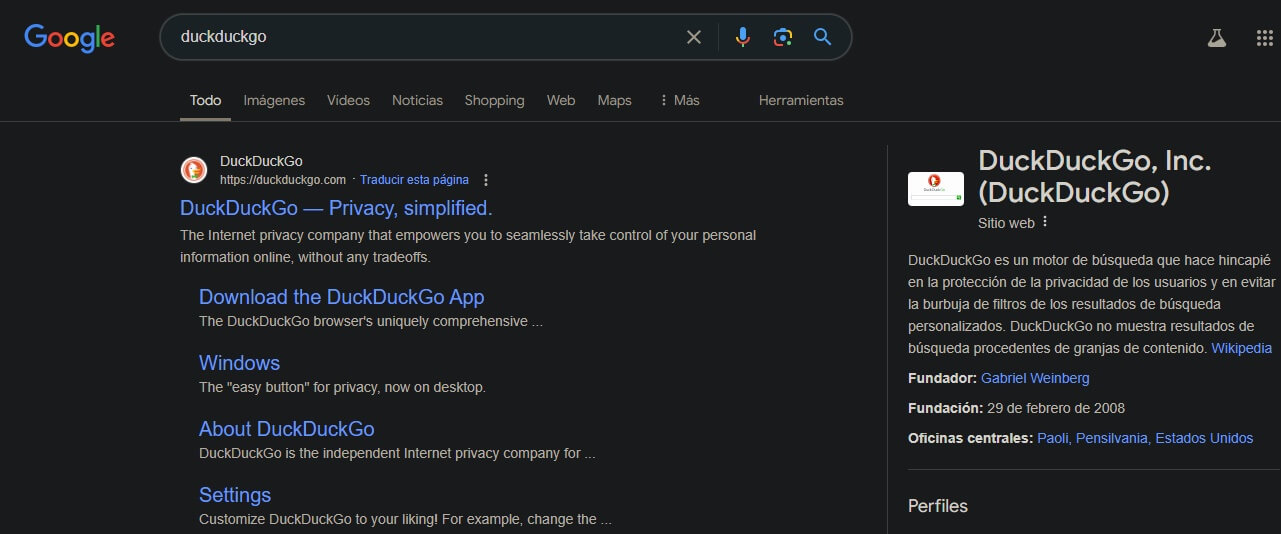
Task: Click 'The Internet privacy company' description text
Action: point(468,246)
